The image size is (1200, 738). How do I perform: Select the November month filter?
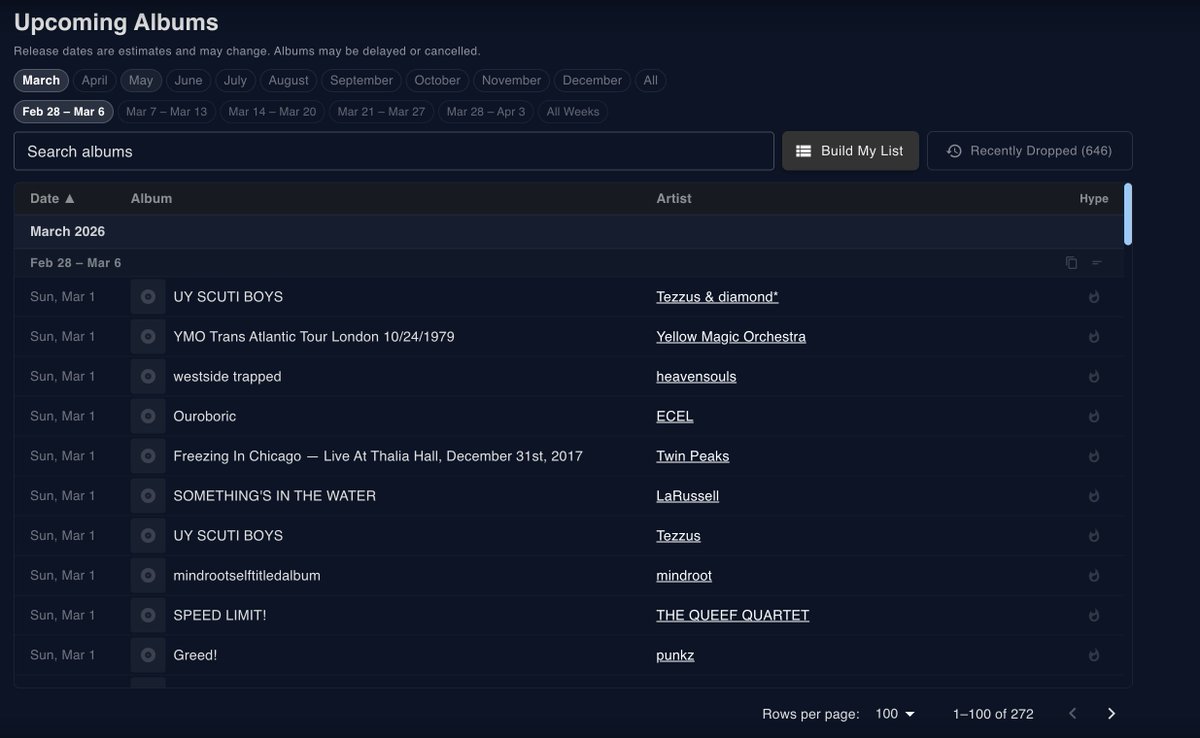[511, 80]
